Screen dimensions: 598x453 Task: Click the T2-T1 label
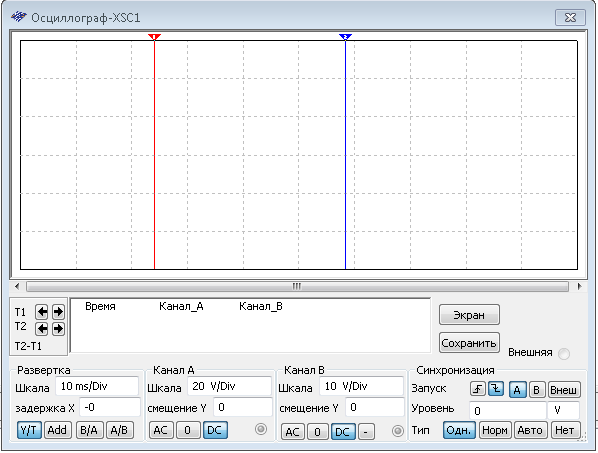pos(28,346)
